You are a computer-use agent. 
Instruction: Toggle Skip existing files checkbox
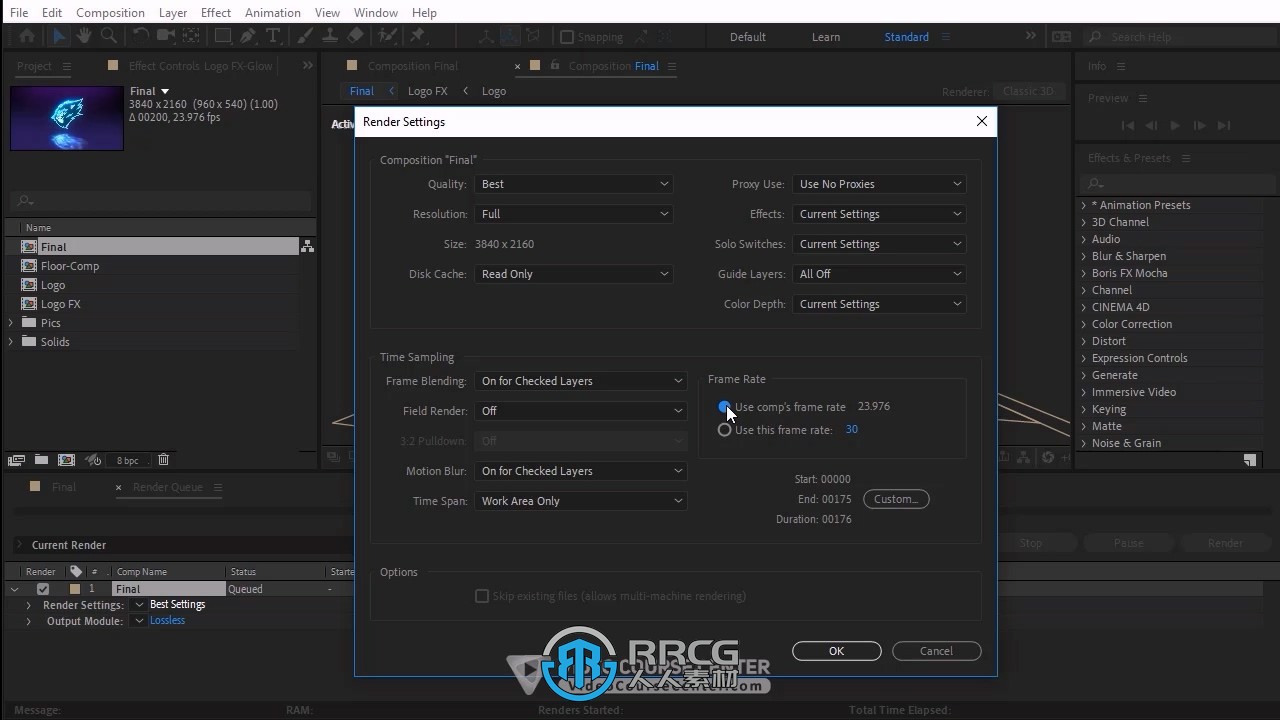482,596
